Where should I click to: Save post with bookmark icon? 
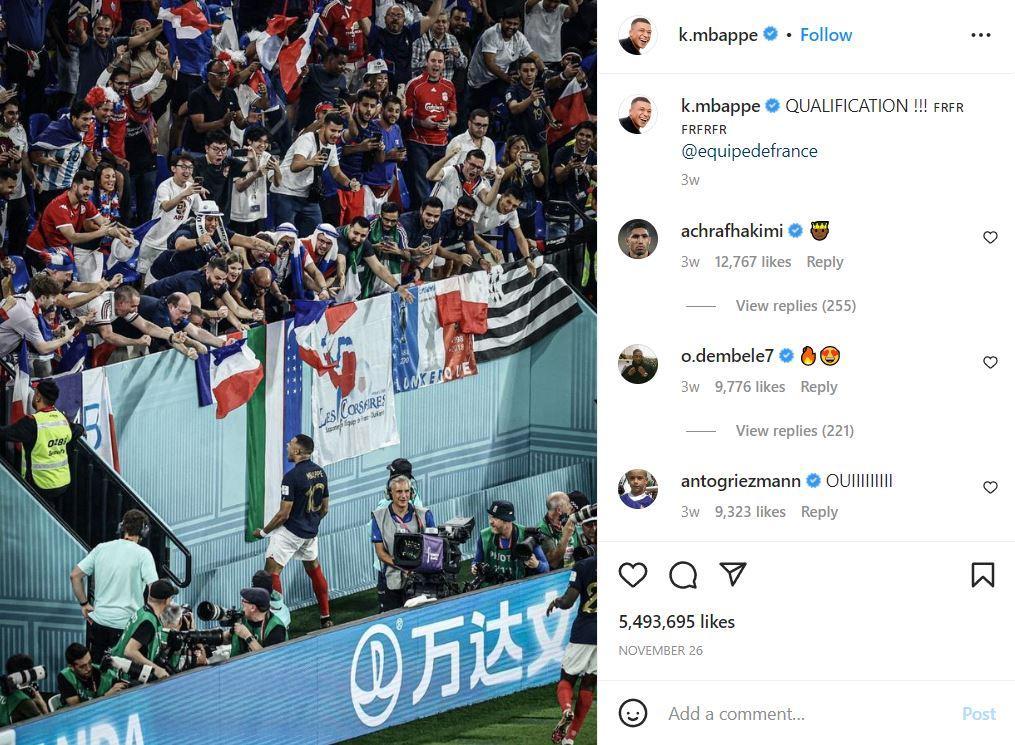tap(983, 575)
